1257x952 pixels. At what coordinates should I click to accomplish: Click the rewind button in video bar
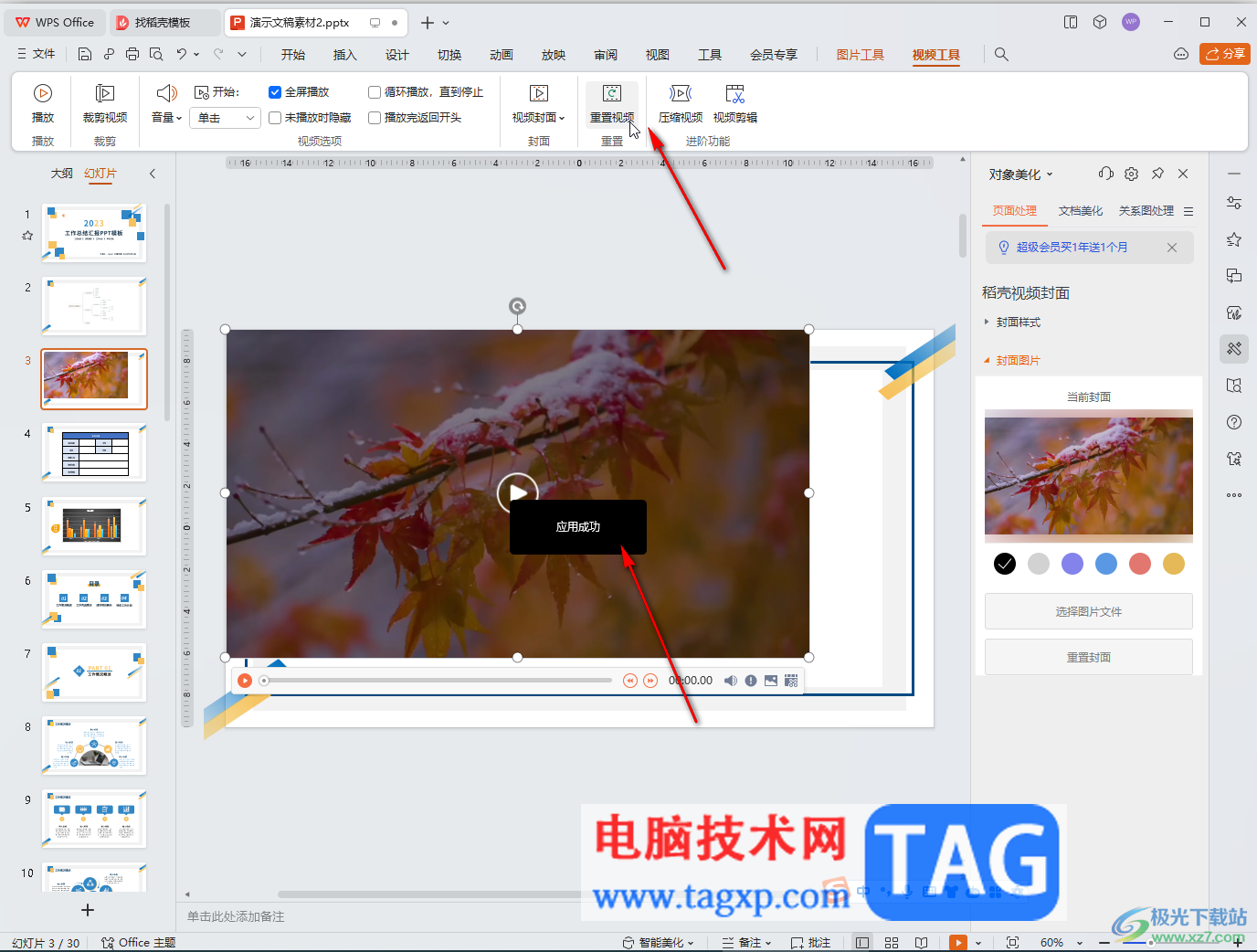[629, 681]
